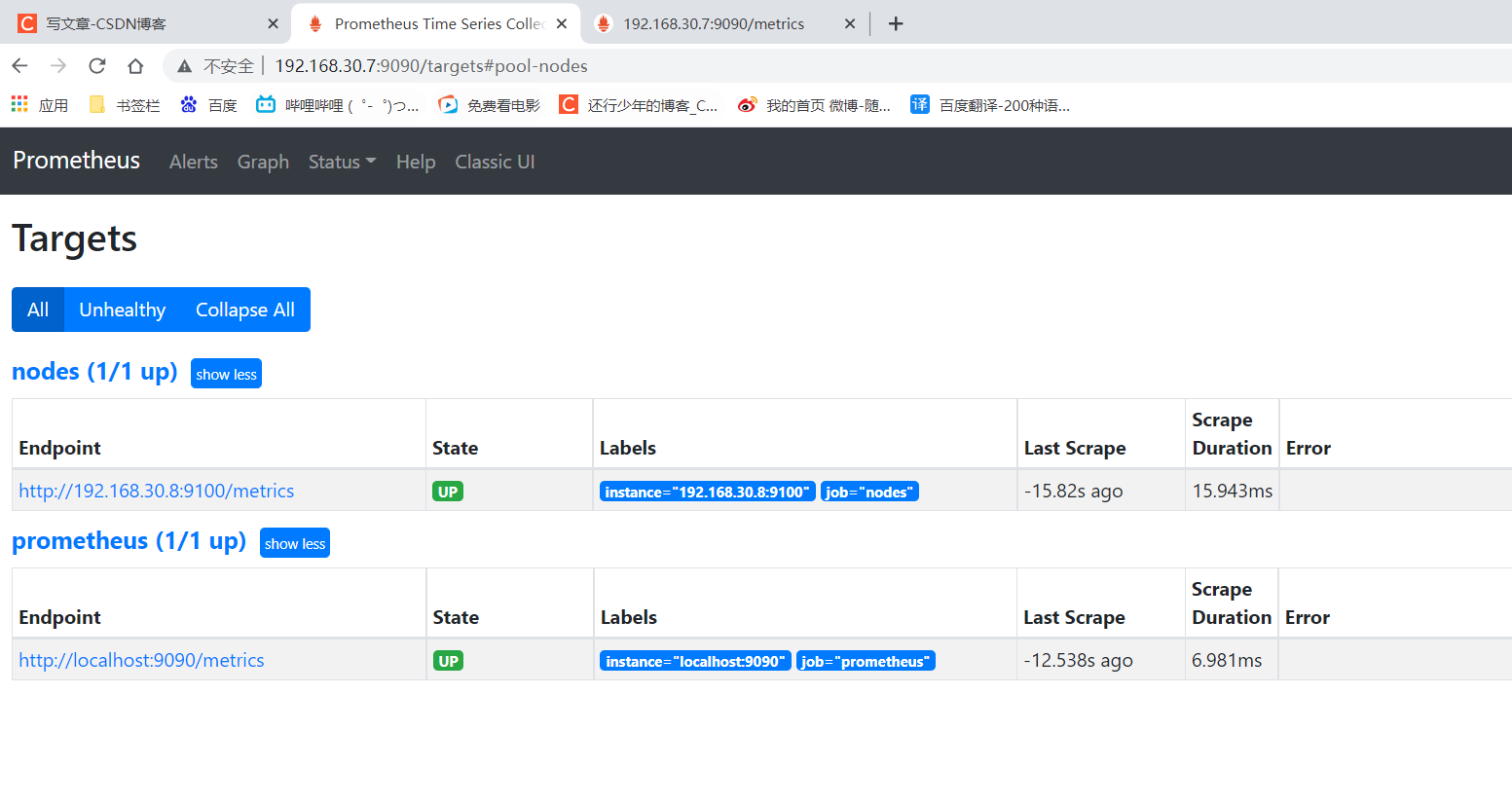
Task: Open the 书签栏 bookmark folder
Action: click(x=124, y=105)
